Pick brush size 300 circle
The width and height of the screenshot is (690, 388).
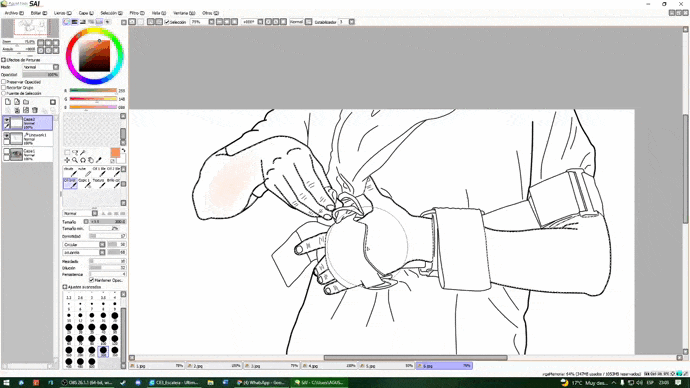(x=103, y=351)
